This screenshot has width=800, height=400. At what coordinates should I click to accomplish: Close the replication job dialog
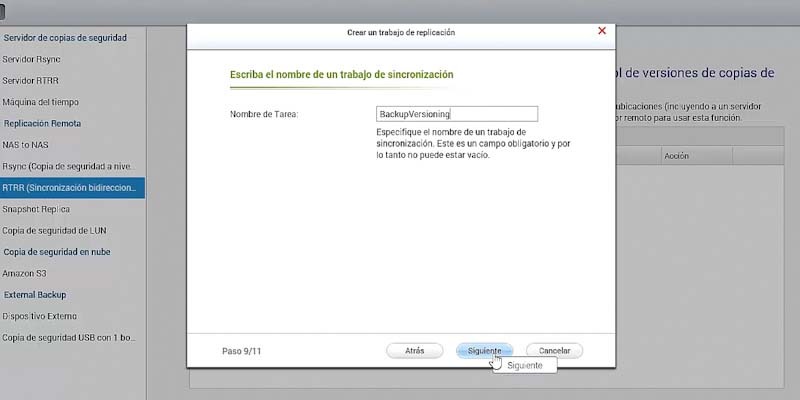(x=602, y=31)
